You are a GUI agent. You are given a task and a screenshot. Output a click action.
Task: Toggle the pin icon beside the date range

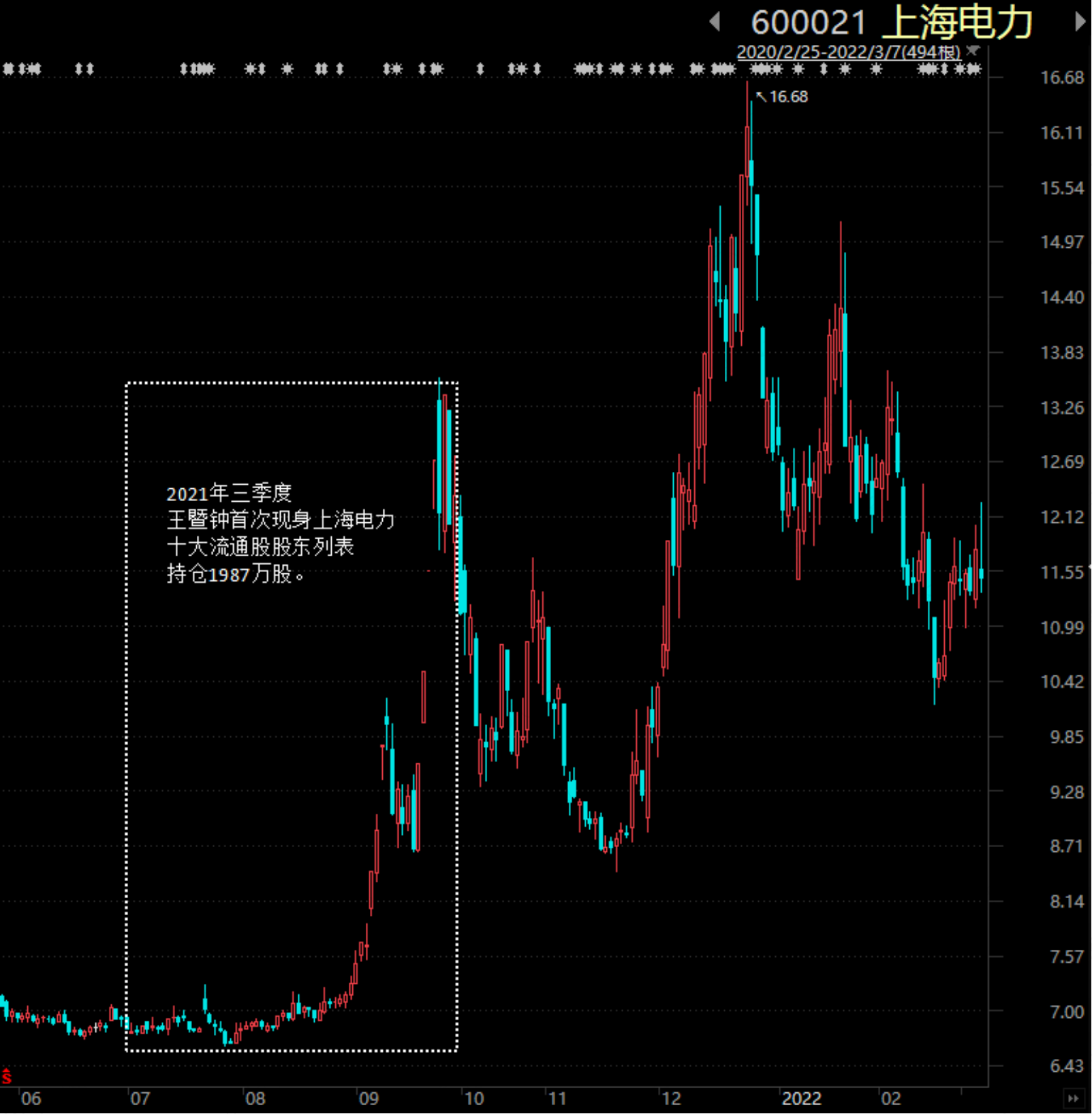coord(973,51)
